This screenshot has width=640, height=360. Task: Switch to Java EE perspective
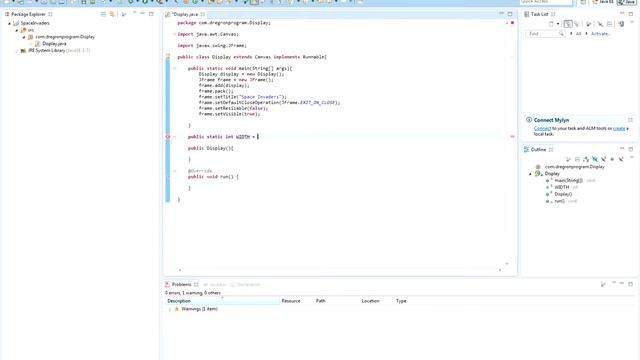pyautogui.click(x=603, y=2)
